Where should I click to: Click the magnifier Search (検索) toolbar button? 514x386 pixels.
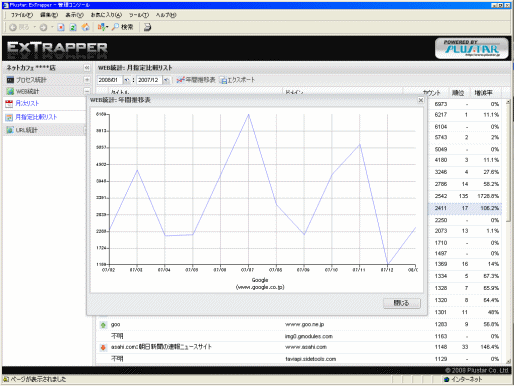pyautogui.click(x=122, y=27)
